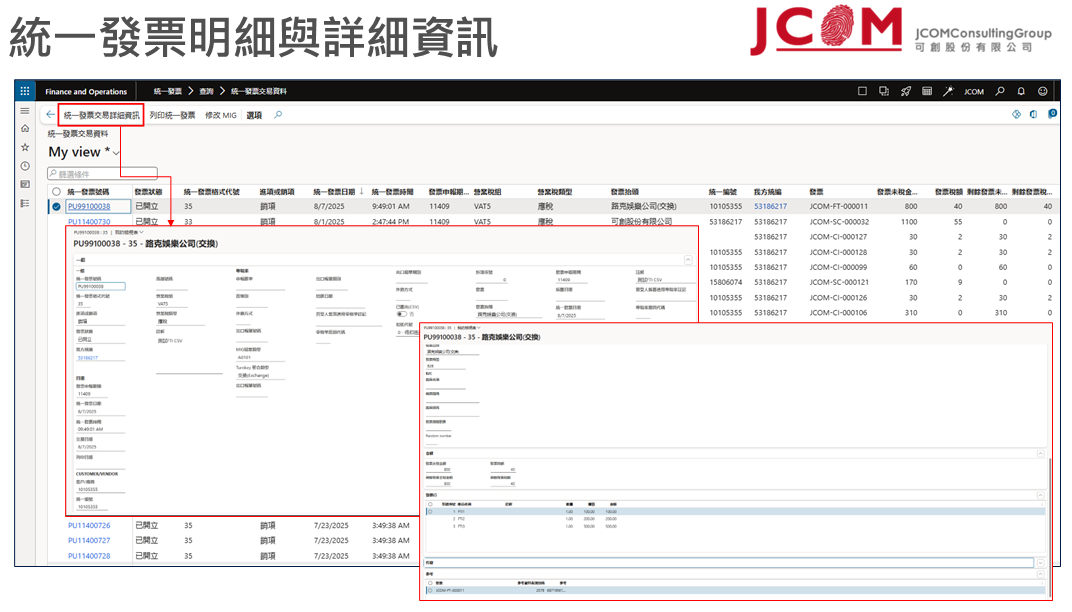Open the app launcher grid icon
This screenshot has width=1072, height=612.
pyautogui.click(x=24, y=91)
